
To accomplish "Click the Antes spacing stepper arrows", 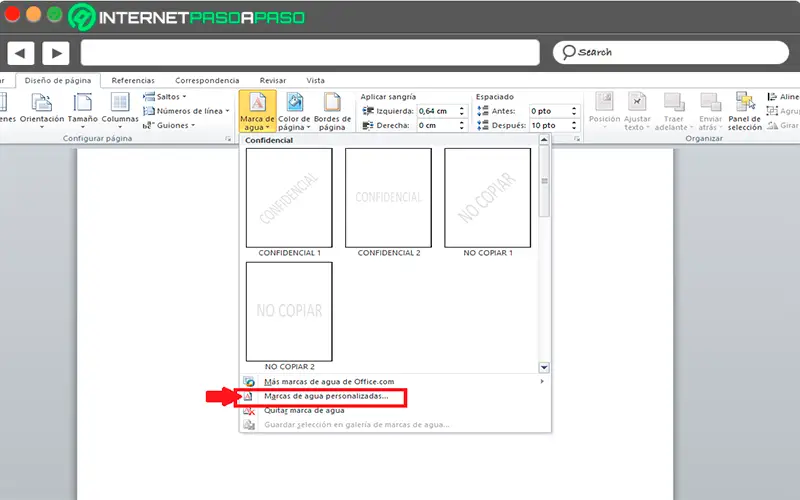I will [574, 111].
